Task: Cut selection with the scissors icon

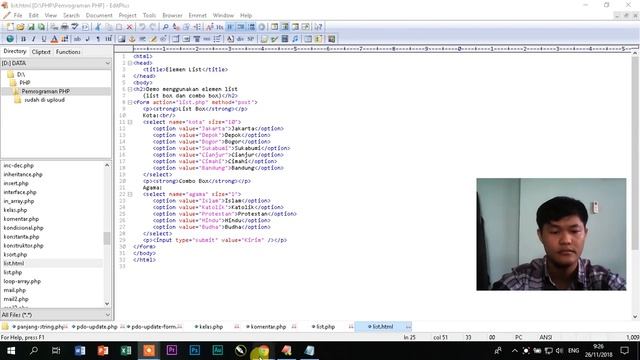Action: [x=98, y=27]
